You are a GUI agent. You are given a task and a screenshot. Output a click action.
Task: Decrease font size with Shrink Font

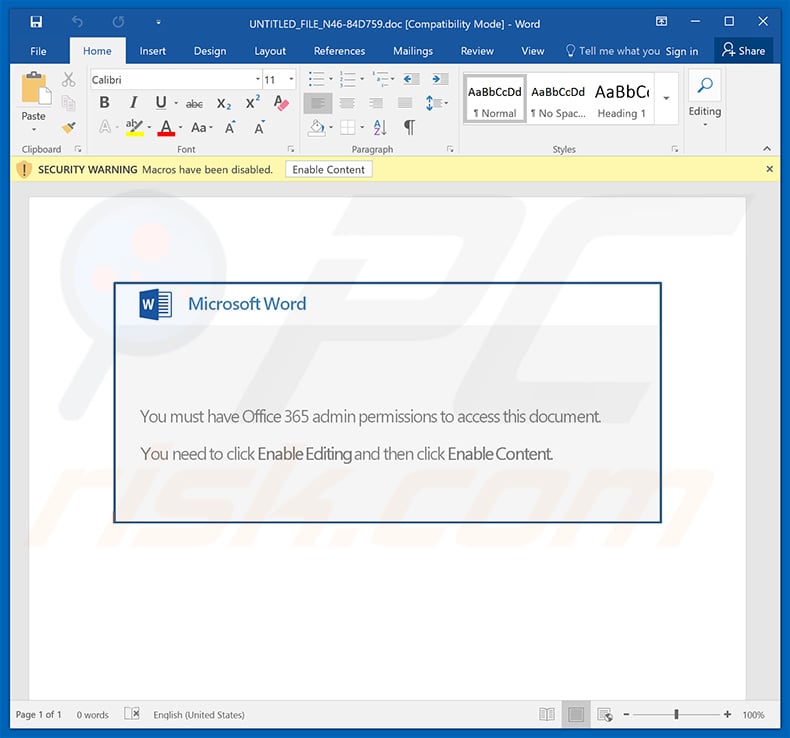coord(259,128)
